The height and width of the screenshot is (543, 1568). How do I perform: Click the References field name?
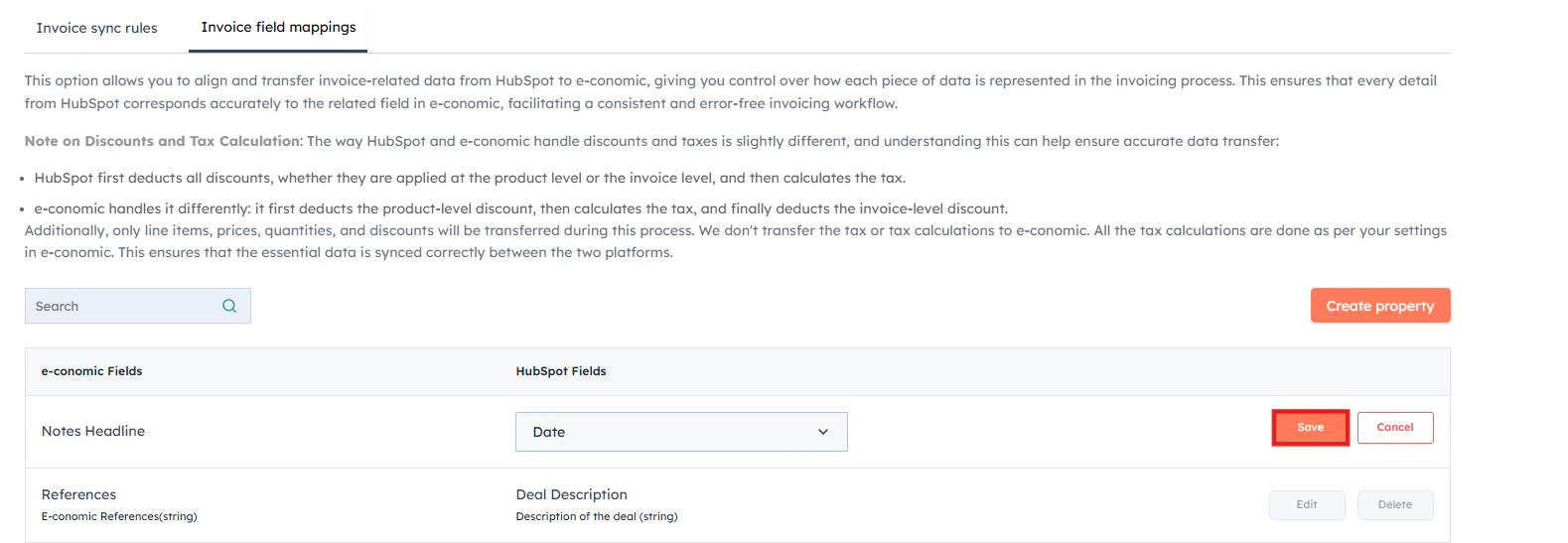coord(78,494)
